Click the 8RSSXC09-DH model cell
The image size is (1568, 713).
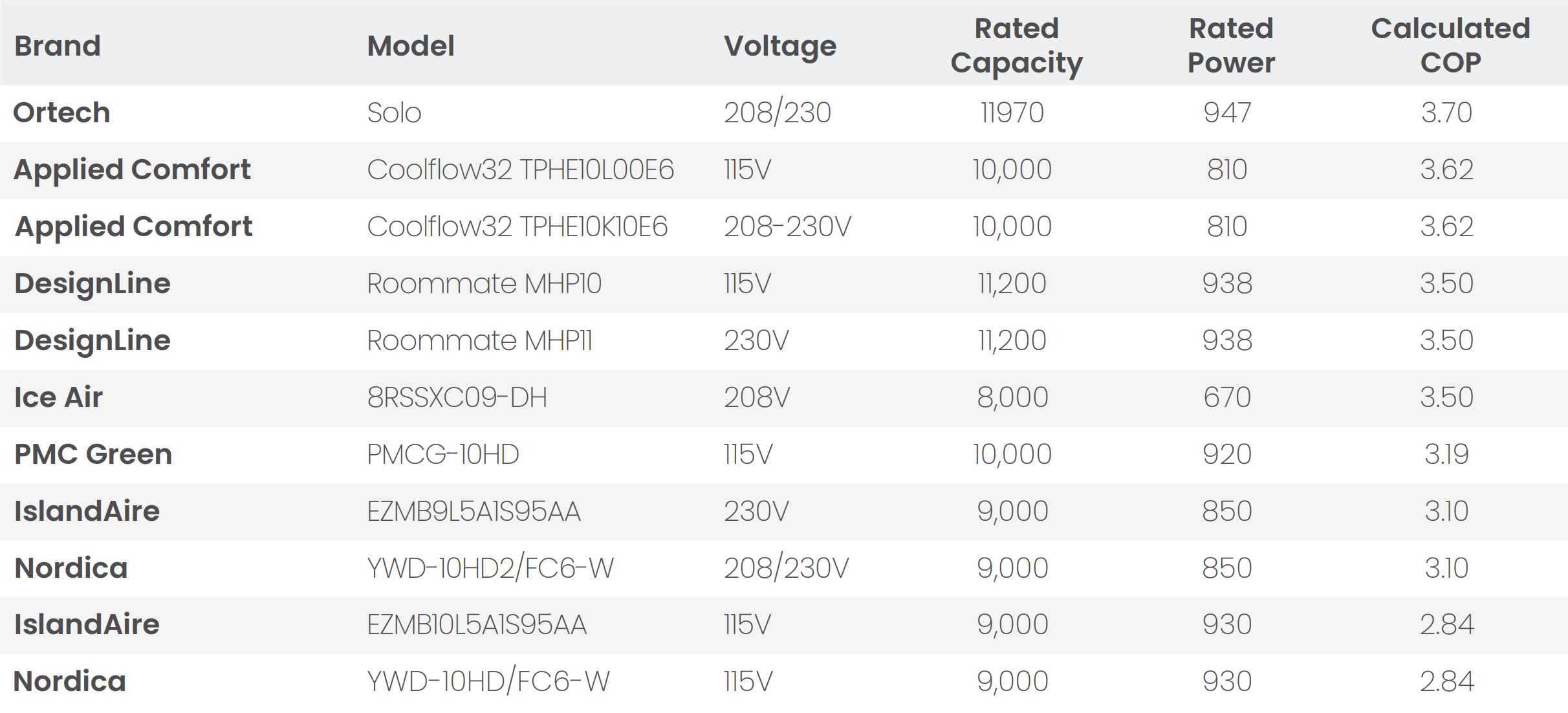(457, 397)
